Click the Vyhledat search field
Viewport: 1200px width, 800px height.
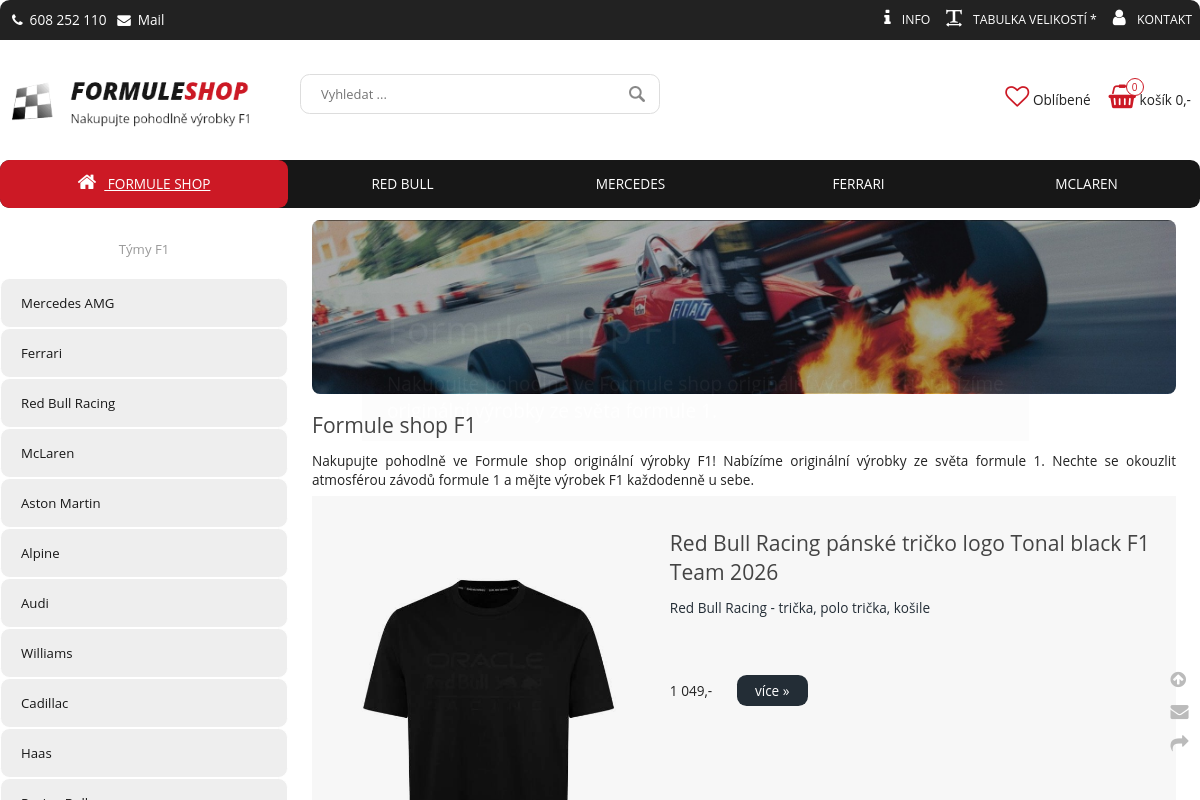[480, 94]
